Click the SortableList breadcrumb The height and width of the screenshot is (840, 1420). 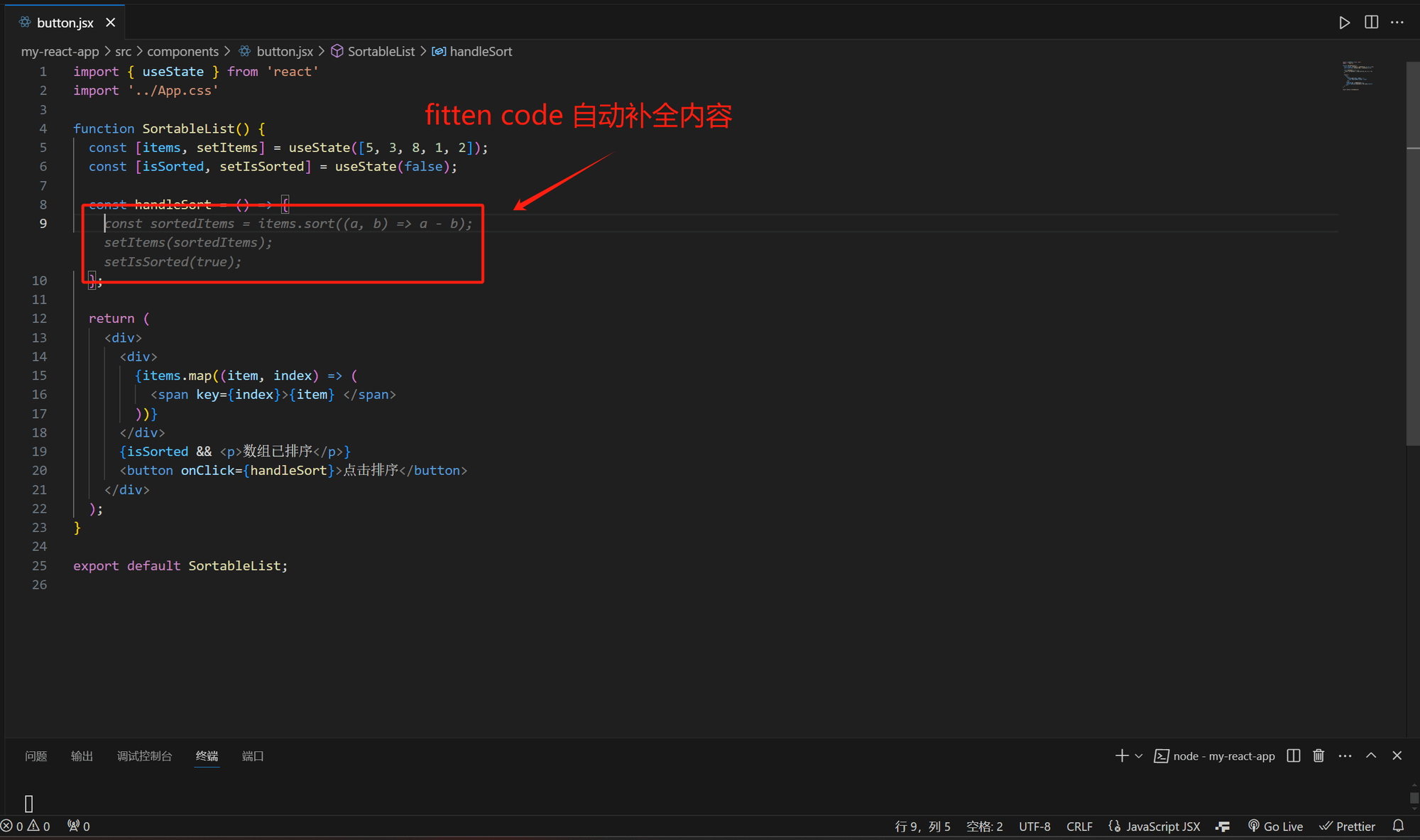[x=381, y=51]
